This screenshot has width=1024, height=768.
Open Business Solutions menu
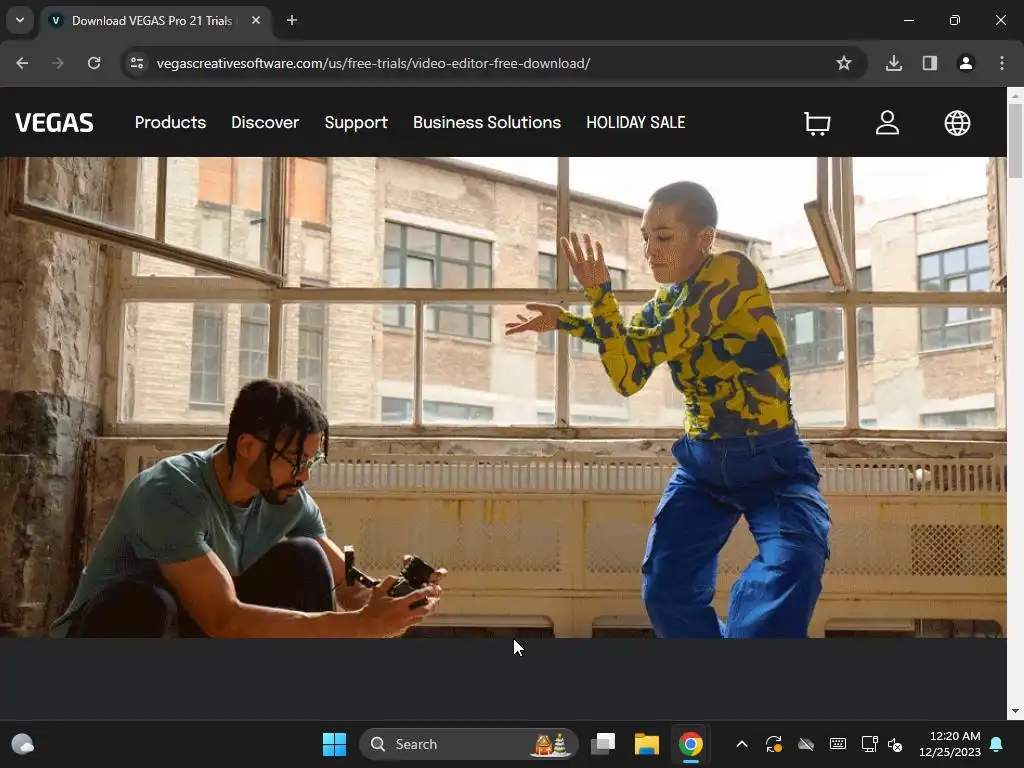point(487,122)
